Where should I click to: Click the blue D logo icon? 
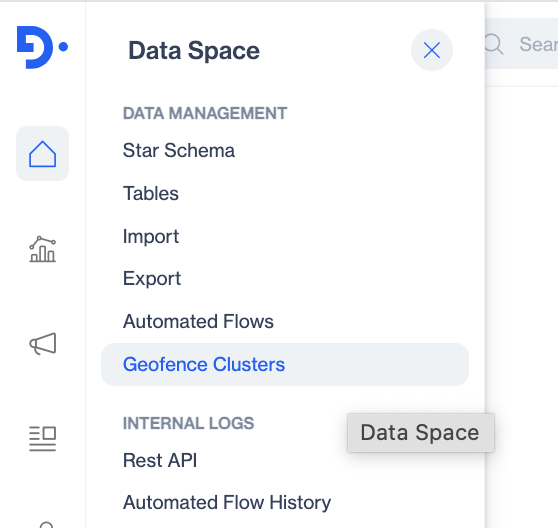(x=42, y=47)
